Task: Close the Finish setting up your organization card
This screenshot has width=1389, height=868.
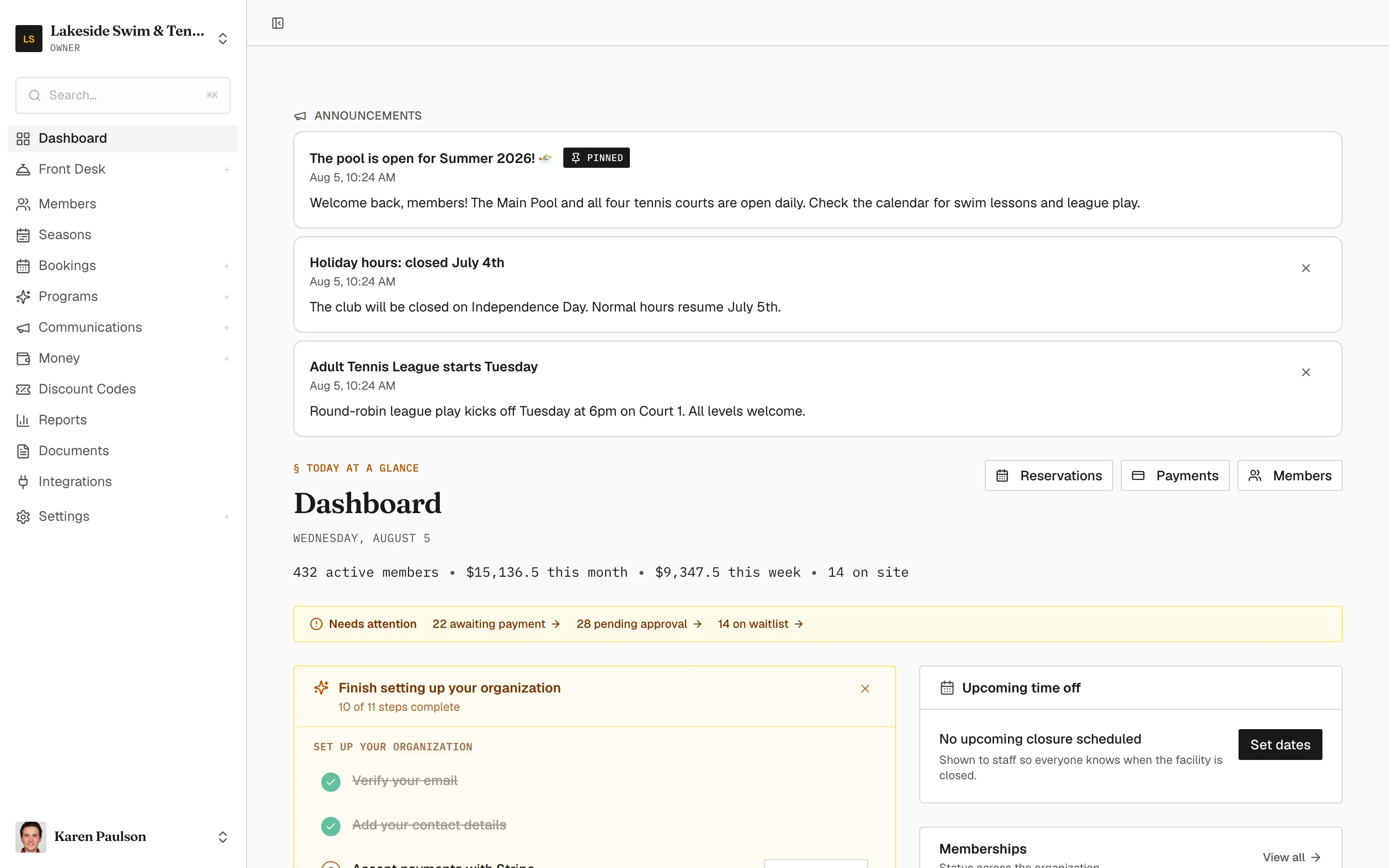Action: (865, 688)
